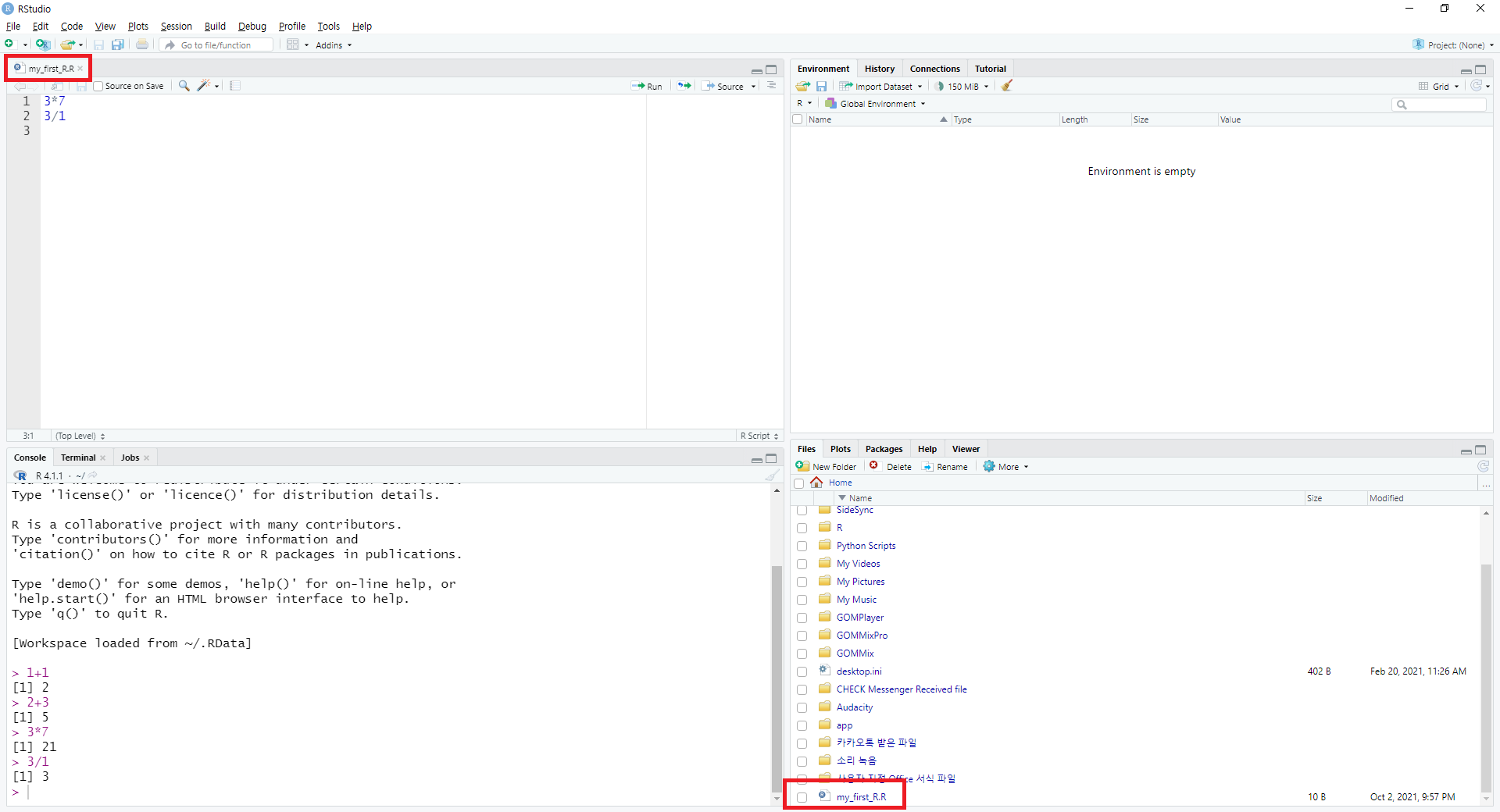Close the my_first_R.R tab

point(80,69)
